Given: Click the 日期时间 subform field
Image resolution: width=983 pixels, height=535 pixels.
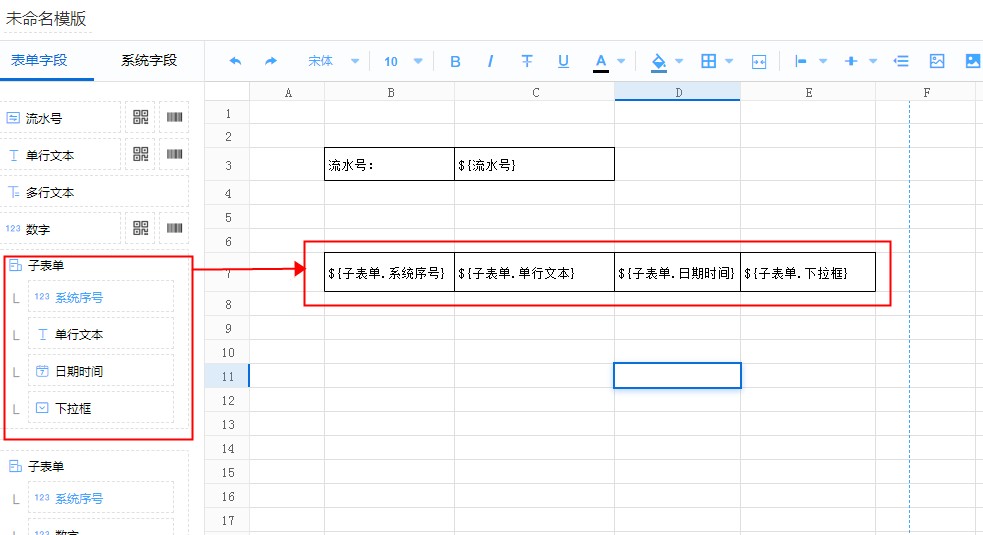Looking at the screenshot, I should pos(100,371).
